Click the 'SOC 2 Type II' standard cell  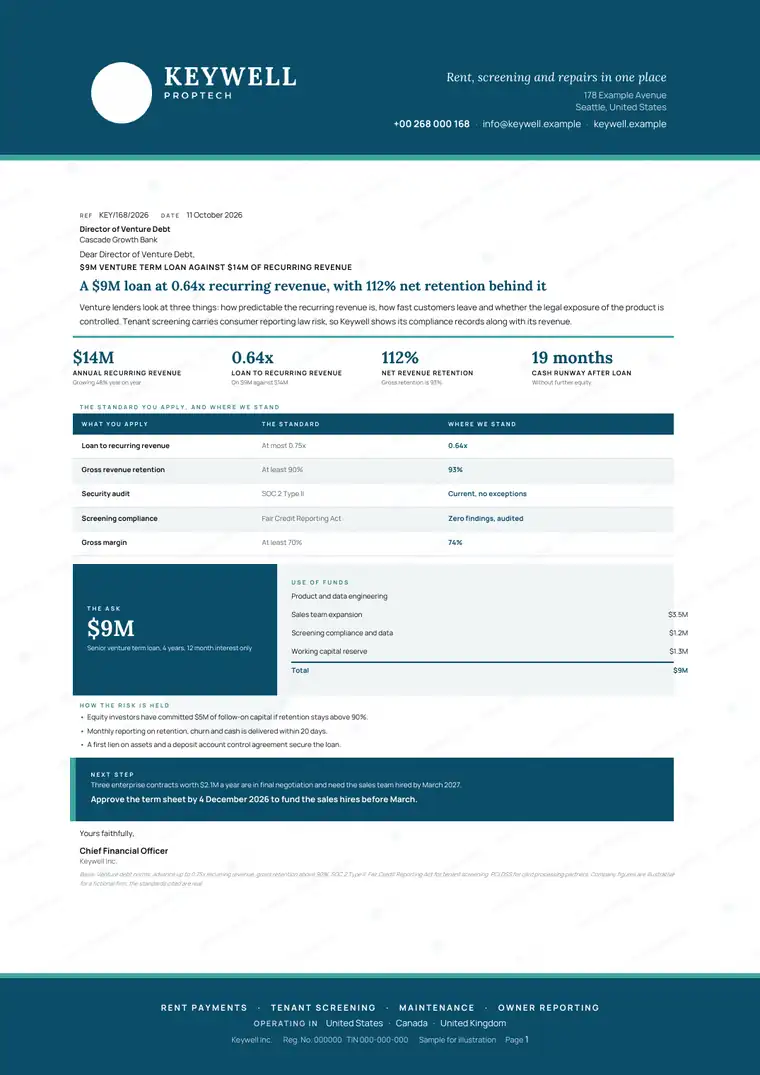283,494
